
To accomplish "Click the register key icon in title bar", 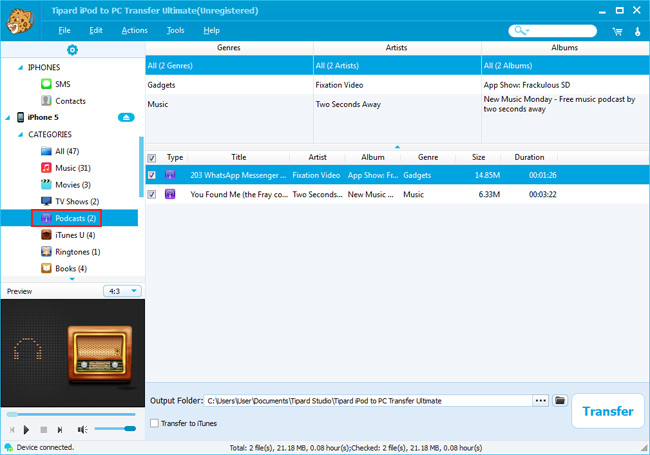I will click(638, 31).
